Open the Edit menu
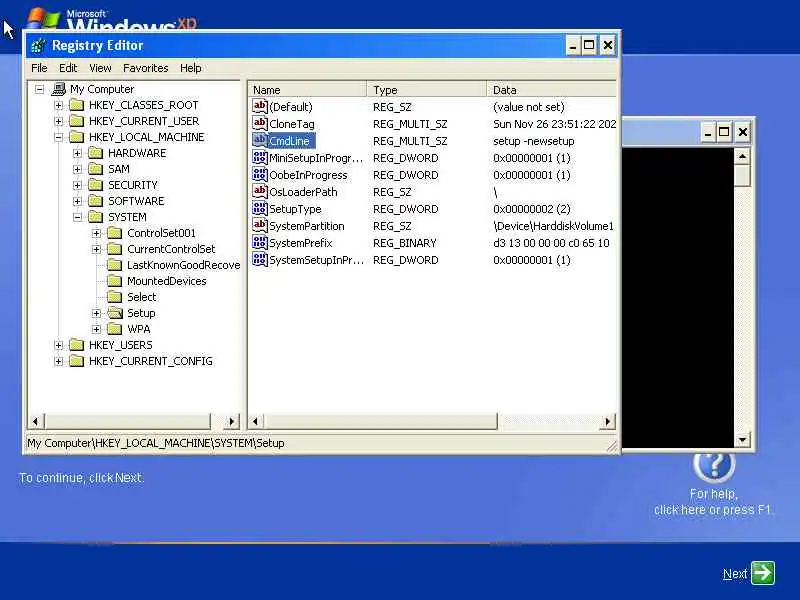The image size is (800, 600). (x=68, y=68)
